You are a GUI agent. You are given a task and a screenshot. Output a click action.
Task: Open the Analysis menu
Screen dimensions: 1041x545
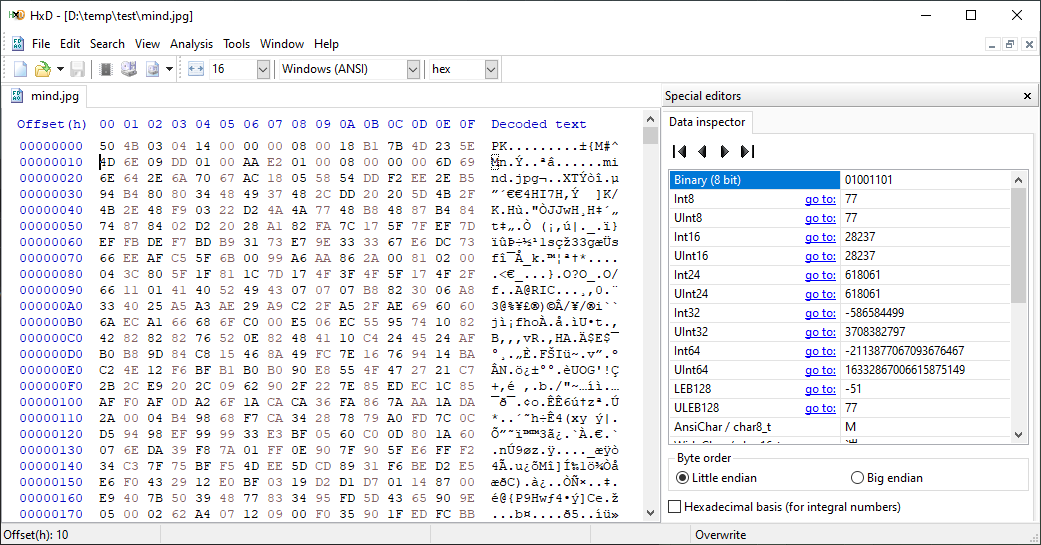(191, 44)
